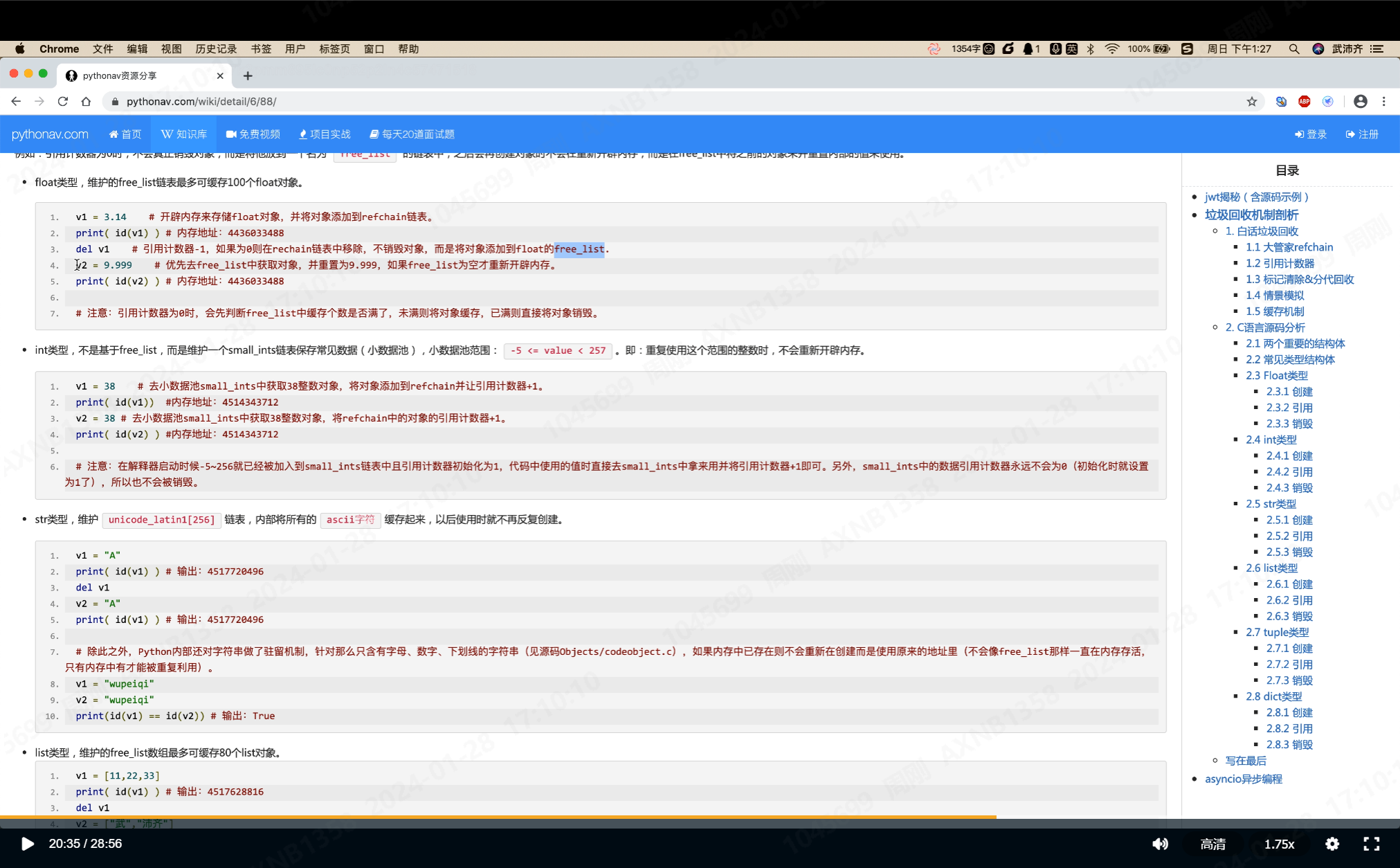Jump to 写在最后 entry

[x=1246, y=761]
